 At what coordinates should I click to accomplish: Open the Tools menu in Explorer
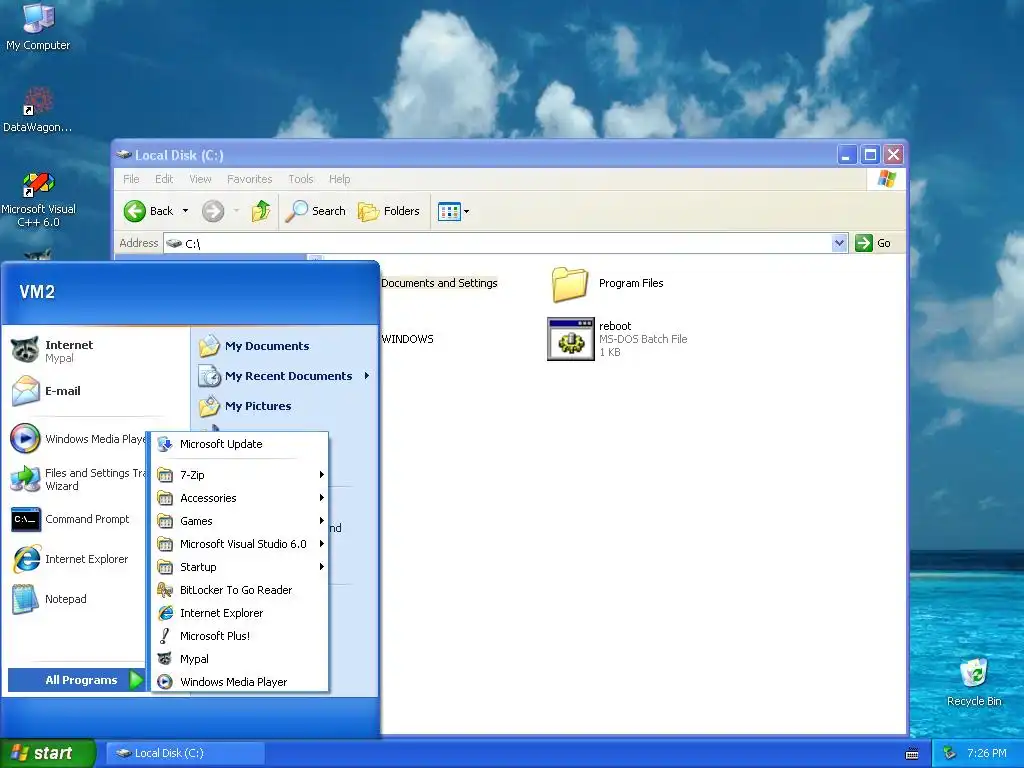(300, 179)
